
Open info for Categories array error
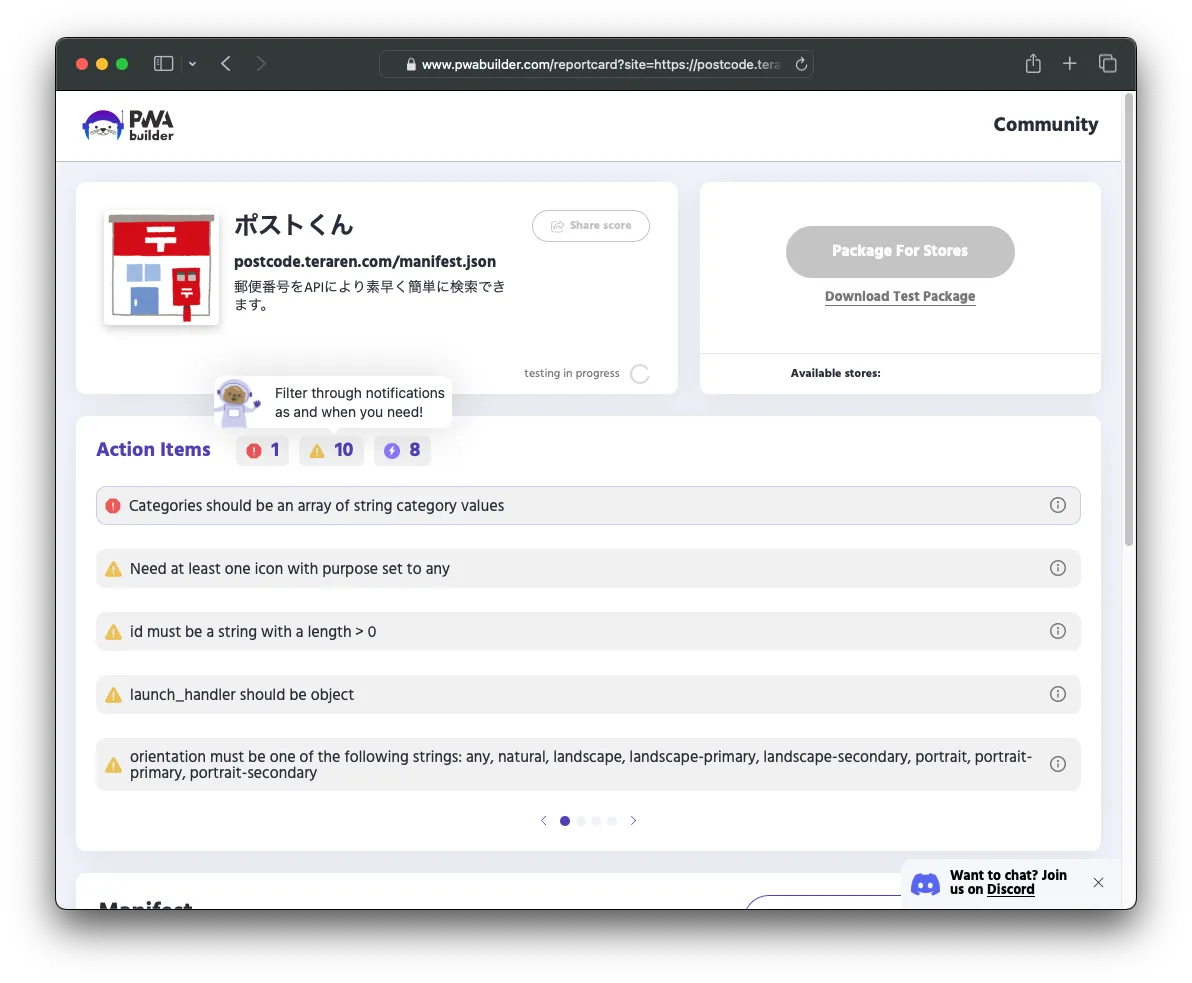(1057, 505)
